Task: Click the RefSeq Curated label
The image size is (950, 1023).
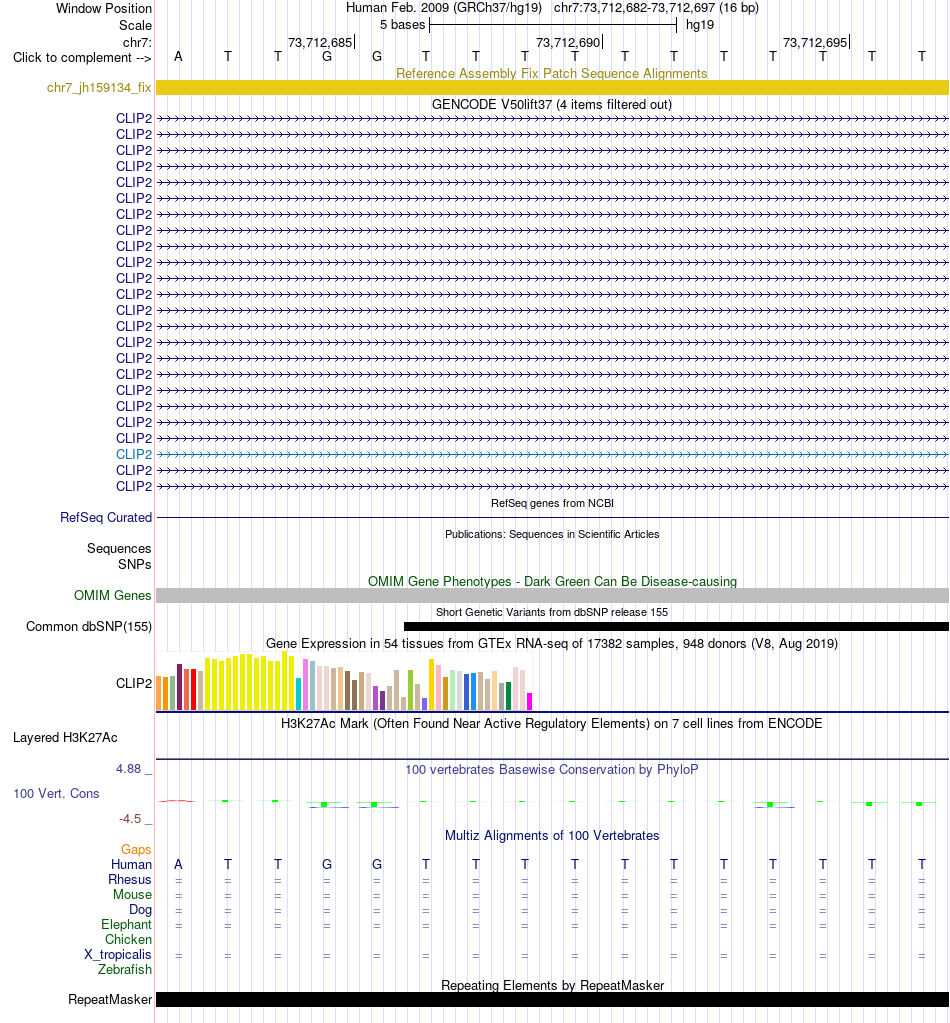Action: tap(106, 517)
